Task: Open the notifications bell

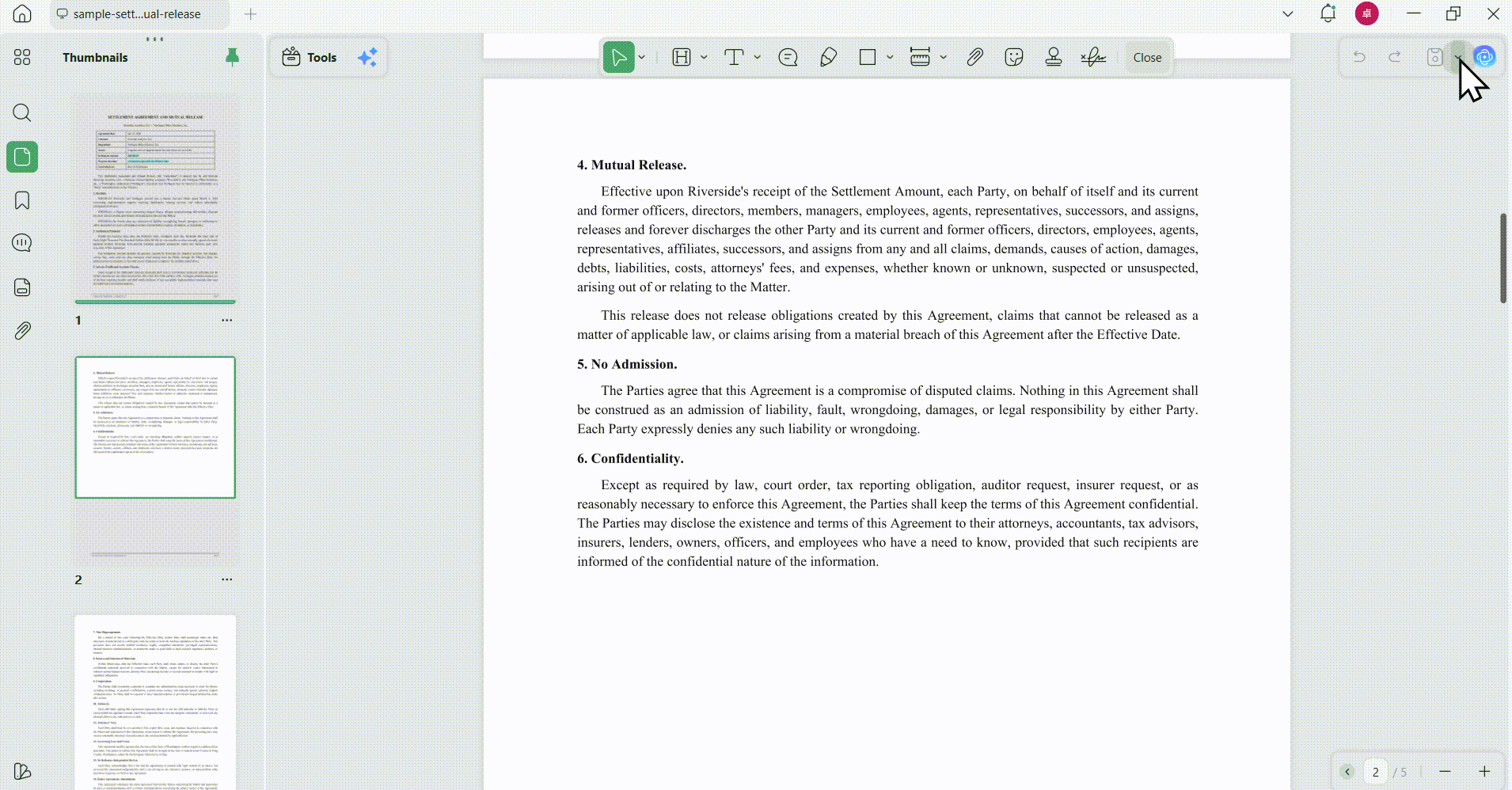Action: pyautogui.click(x=1328, y=13)
